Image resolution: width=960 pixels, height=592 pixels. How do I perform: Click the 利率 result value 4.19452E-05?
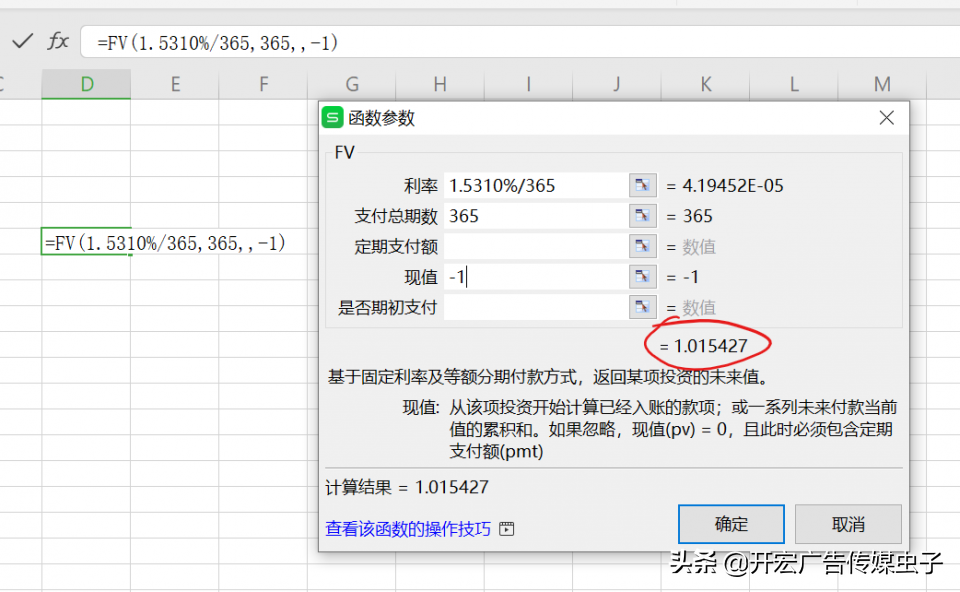733,185
